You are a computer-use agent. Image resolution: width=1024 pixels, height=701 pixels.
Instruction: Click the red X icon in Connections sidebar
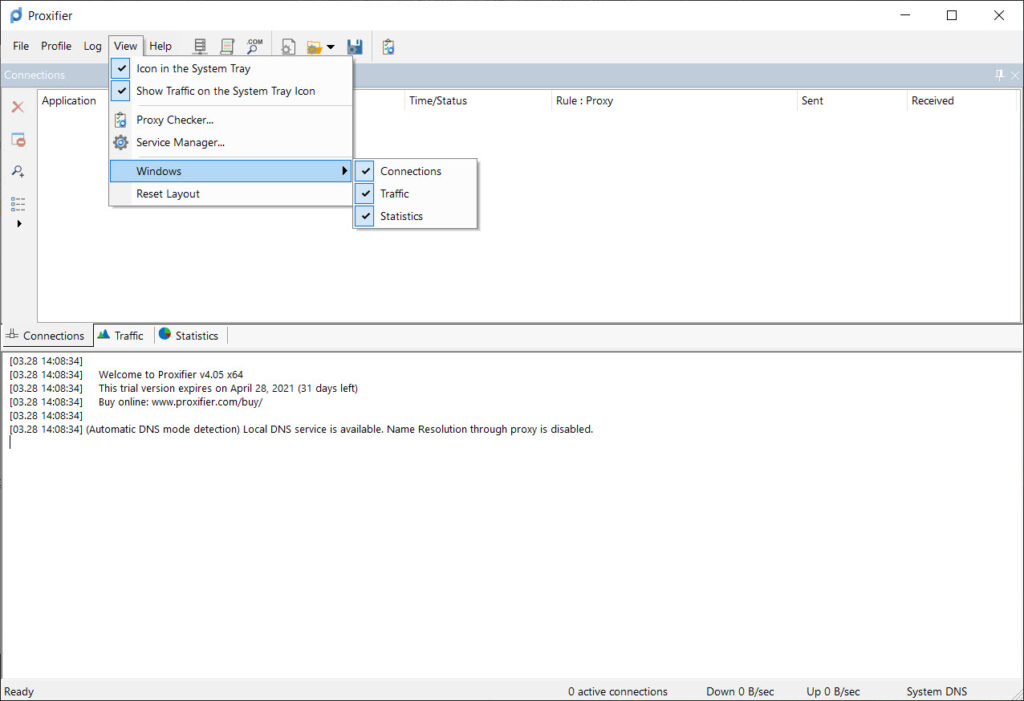point(18,107)
